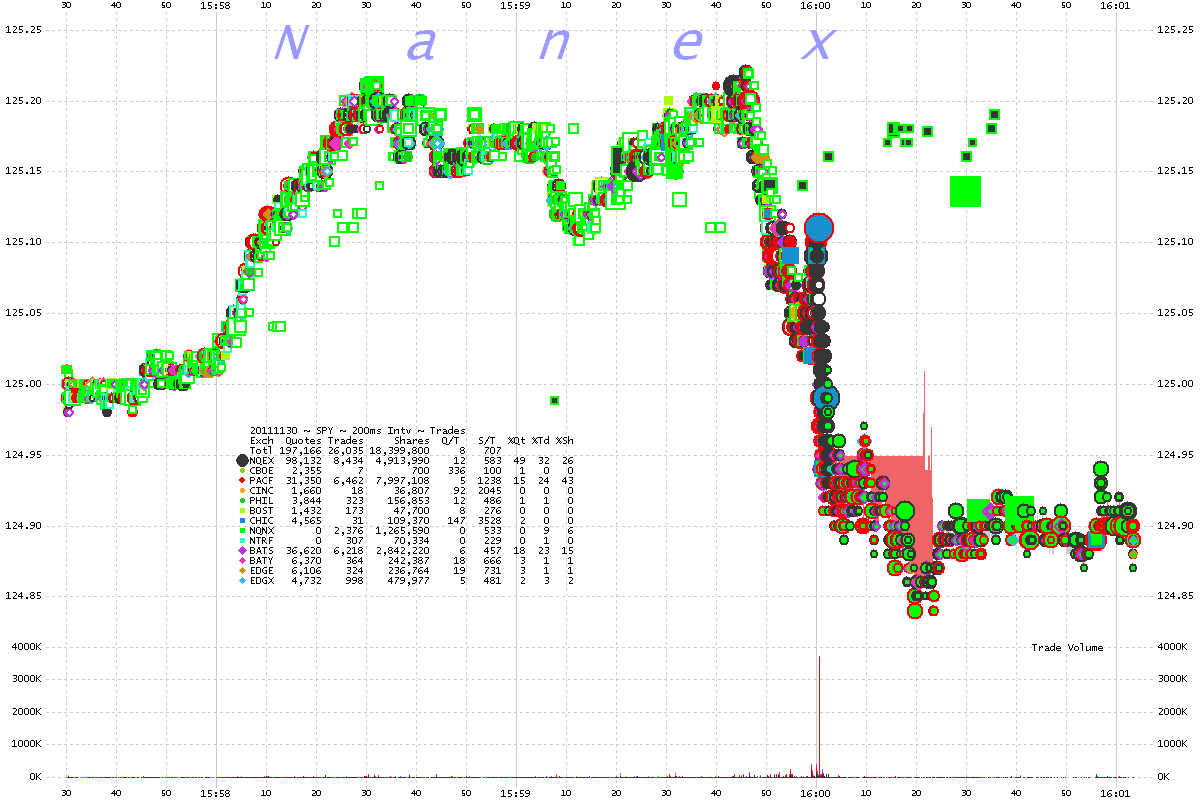Viewport: 1200px width, 800px height.
Task: Click '15:58' on the top time axis
Action: [216, 6]
